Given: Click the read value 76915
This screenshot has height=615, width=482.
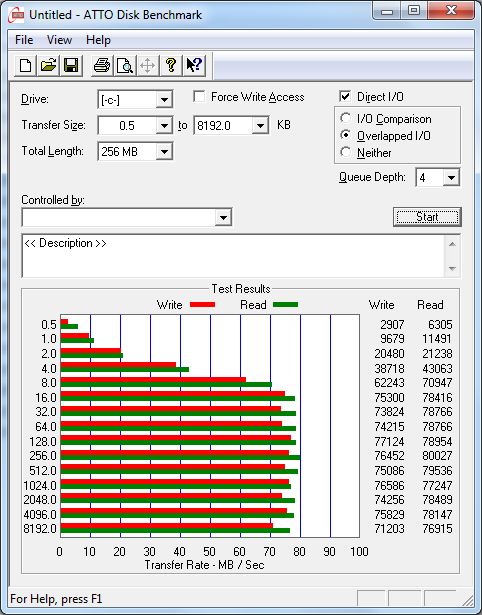Looking at the screenshot, I should pyautogui.click(x=437, y=529).
